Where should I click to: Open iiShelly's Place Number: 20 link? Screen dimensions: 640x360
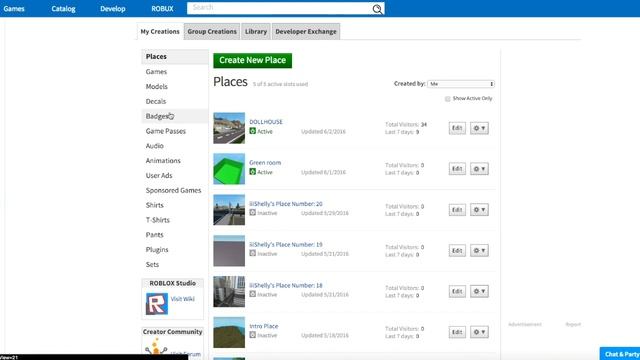click(286, 203)
